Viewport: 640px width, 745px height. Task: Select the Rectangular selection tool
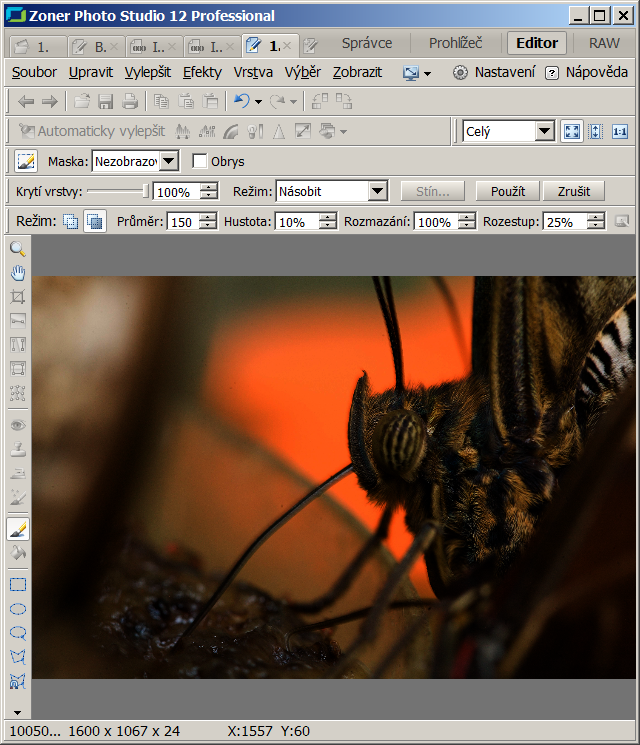pos(17,585)
